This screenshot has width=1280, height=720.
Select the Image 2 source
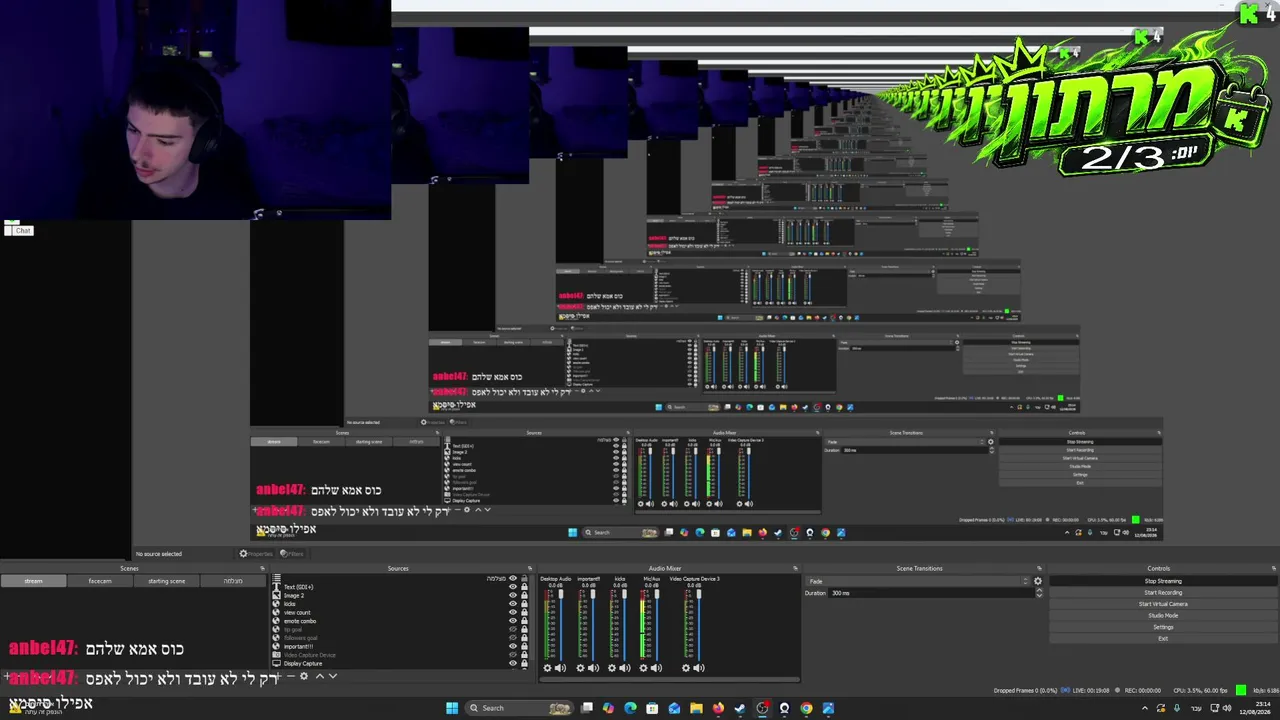[x=294, y=596]
